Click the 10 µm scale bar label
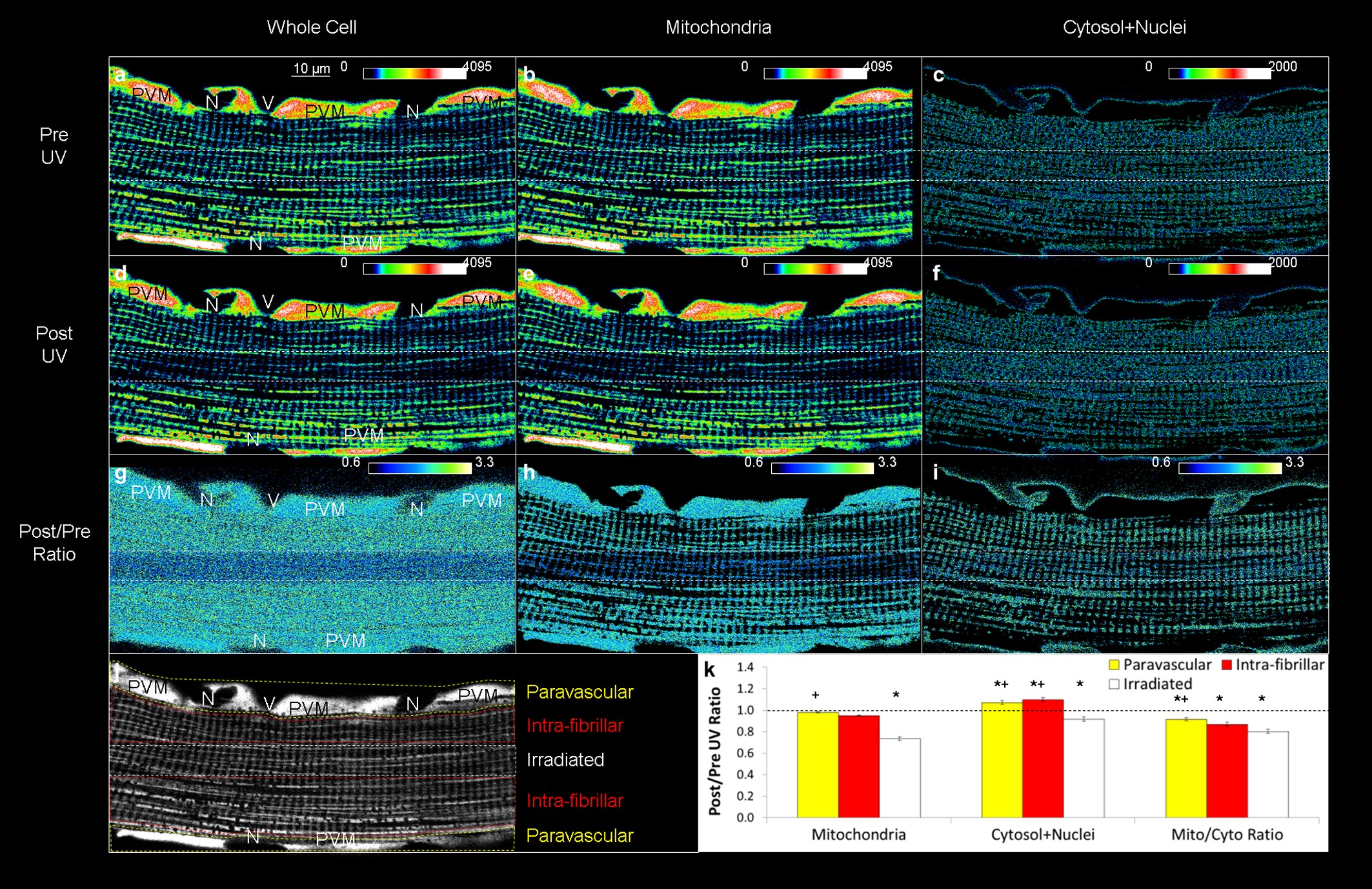The image size is (1372, 889). coord(311,68)
